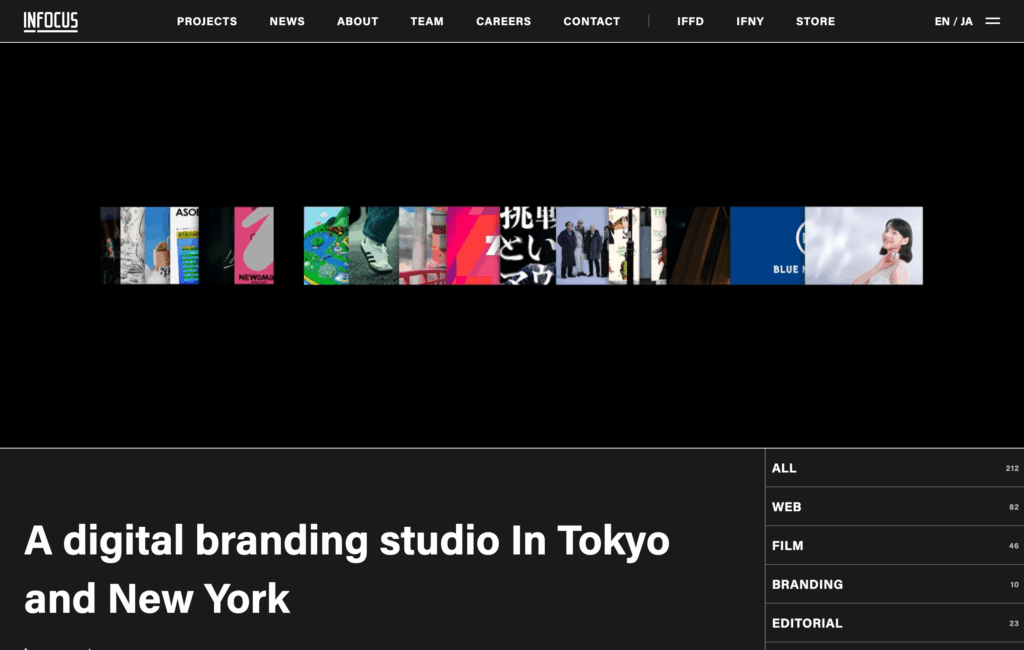Viewport: 1024px width, 650px height.
Task: Visit the Store
Action: tap(815, 21)
